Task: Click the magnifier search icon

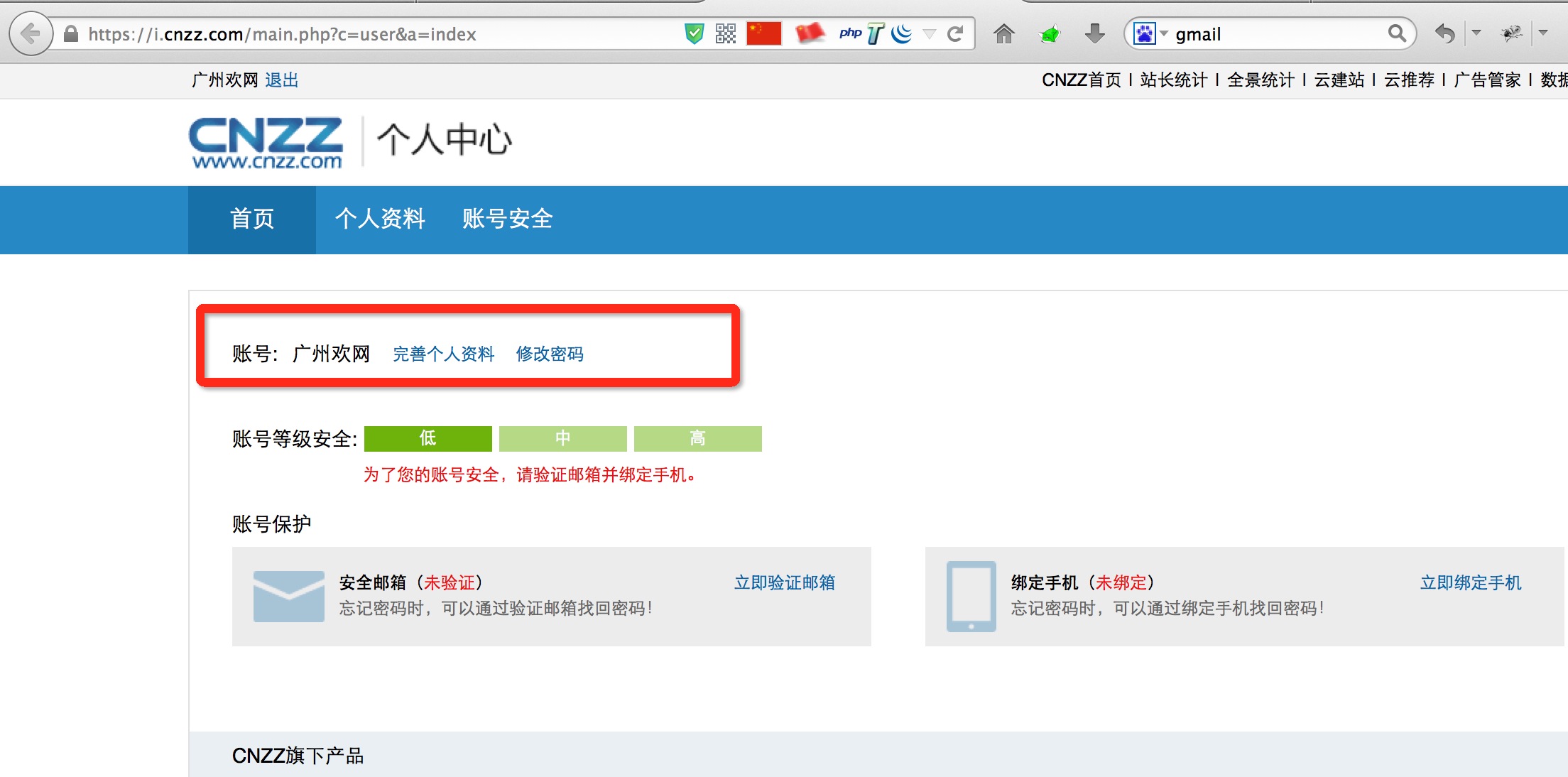Action: (x=1397, y=33)
